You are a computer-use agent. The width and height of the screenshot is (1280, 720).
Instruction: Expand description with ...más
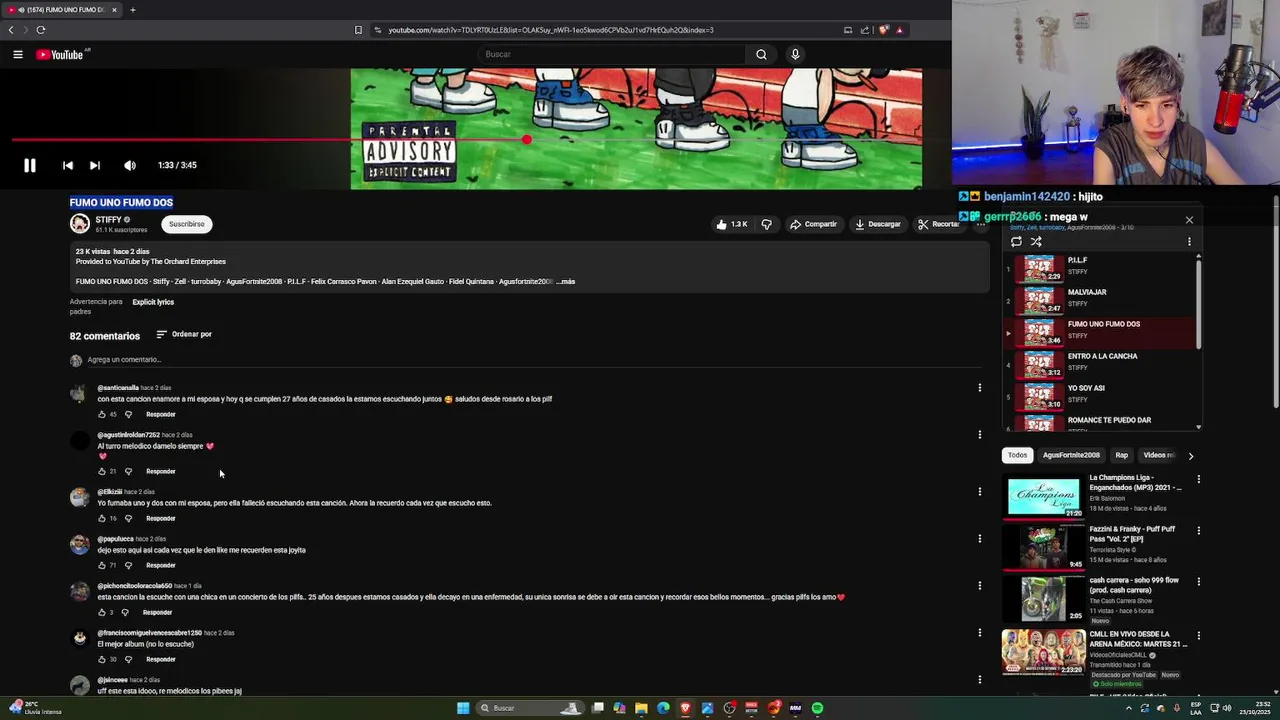tap(566, 282)
